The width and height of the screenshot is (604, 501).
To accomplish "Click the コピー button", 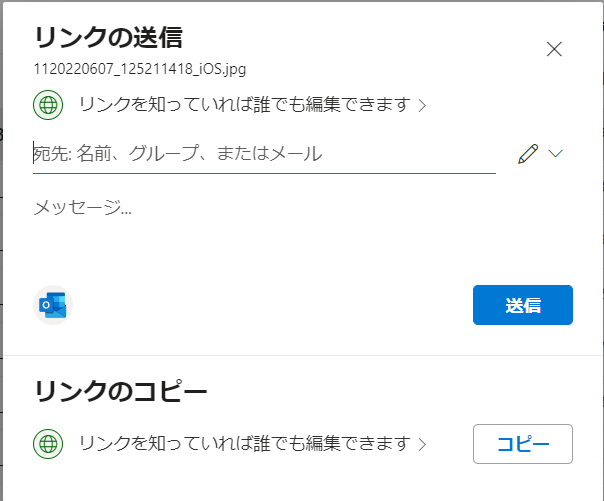I will (x=523, y=444).
